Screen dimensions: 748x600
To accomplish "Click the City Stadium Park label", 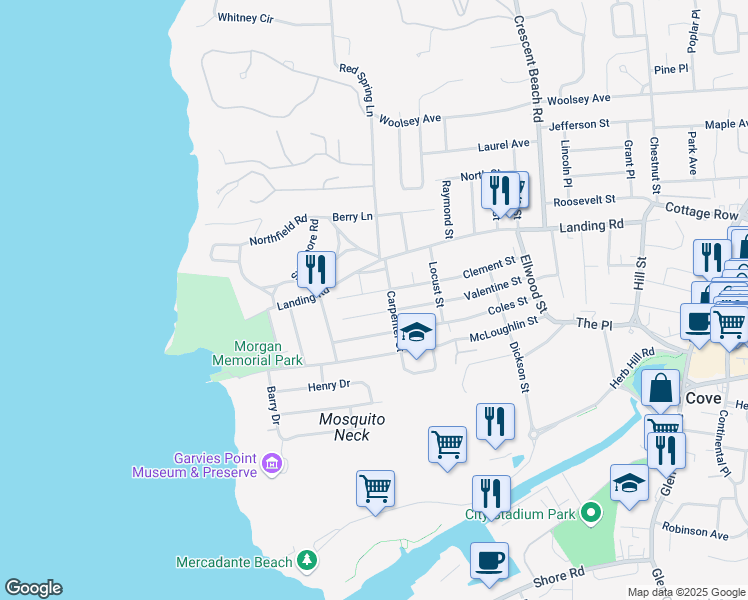I will pos(521,514).
